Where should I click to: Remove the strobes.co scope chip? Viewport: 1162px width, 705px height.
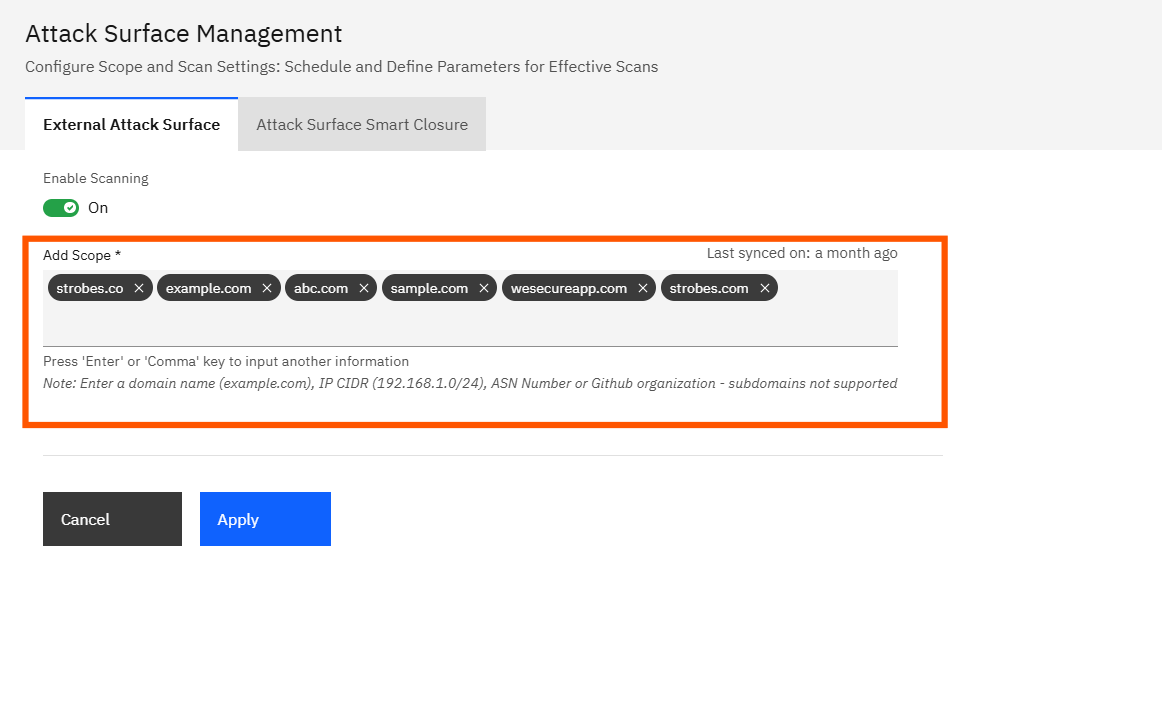(x=139, y=288)
